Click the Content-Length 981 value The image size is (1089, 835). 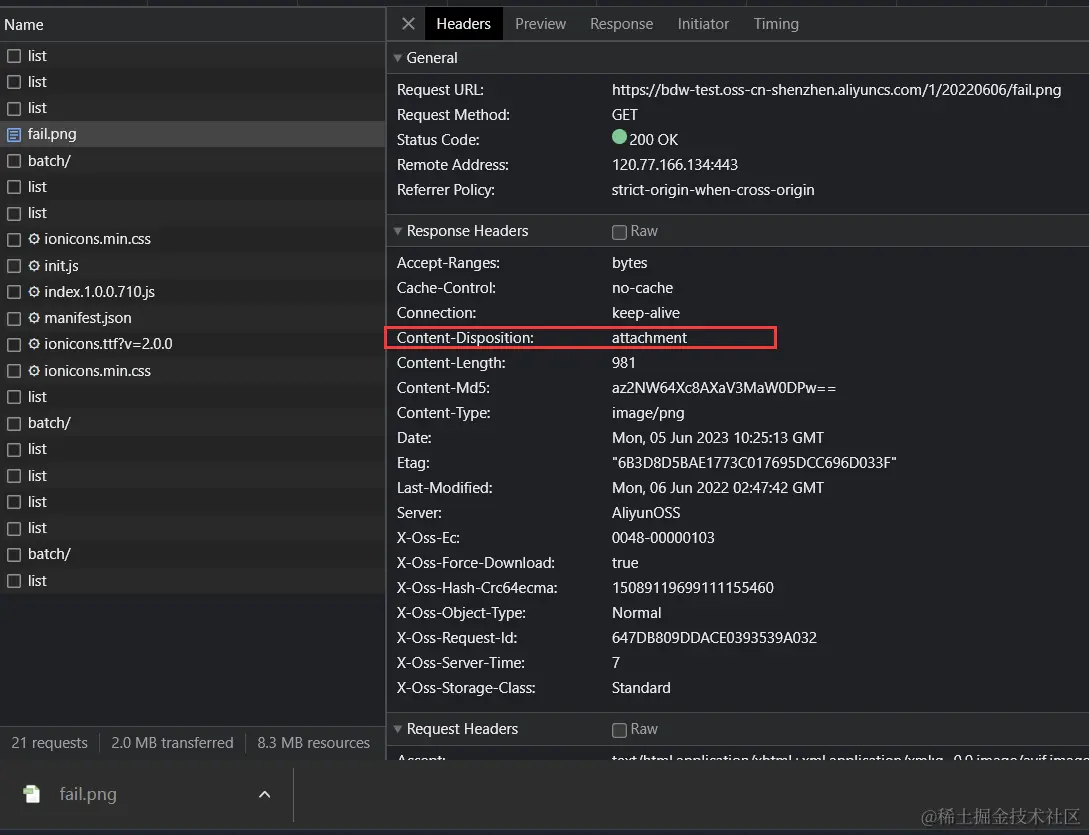pos(624,363)
